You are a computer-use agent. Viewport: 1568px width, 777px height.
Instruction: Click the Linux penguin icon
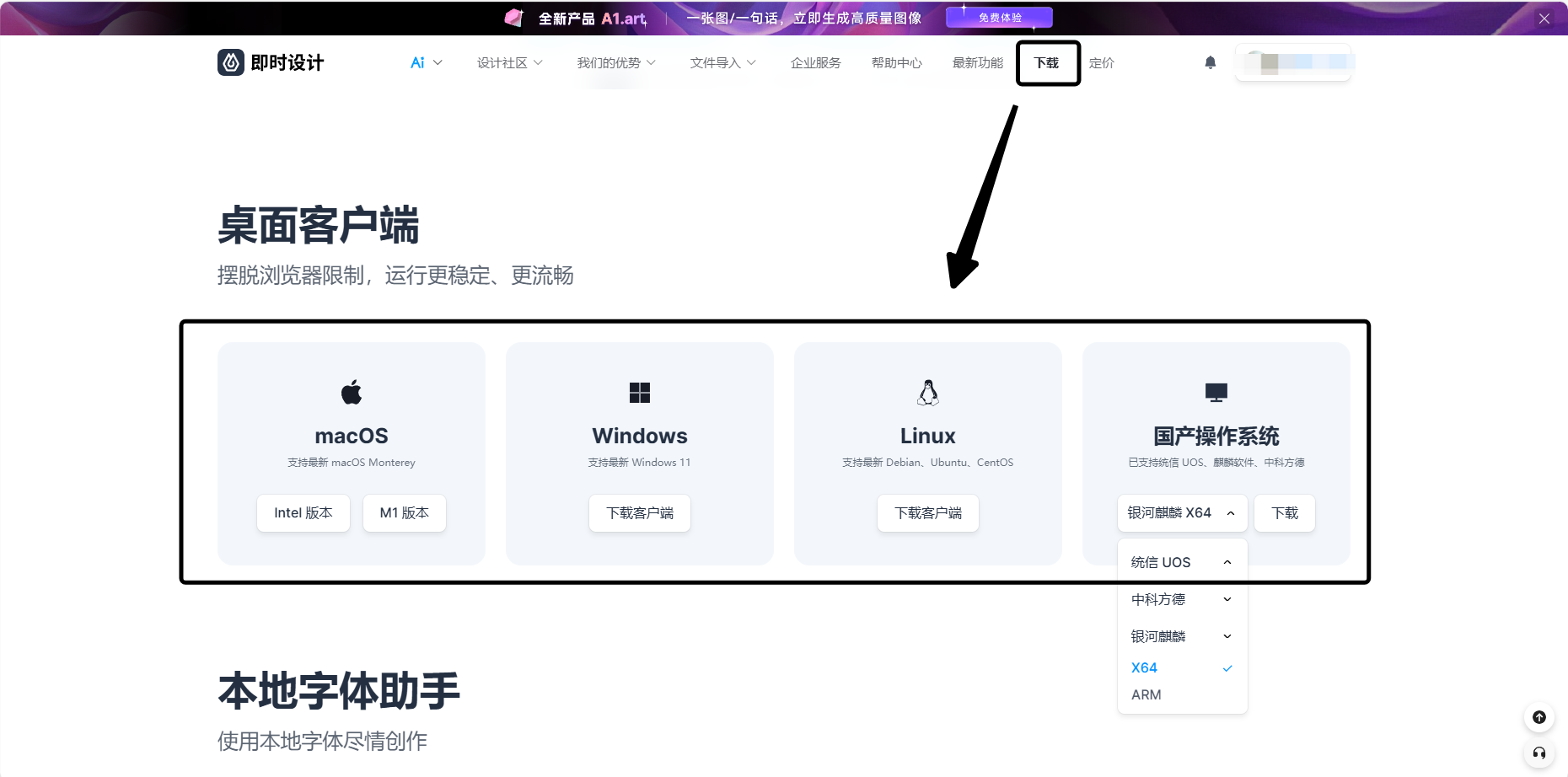[x=927, y=393]
